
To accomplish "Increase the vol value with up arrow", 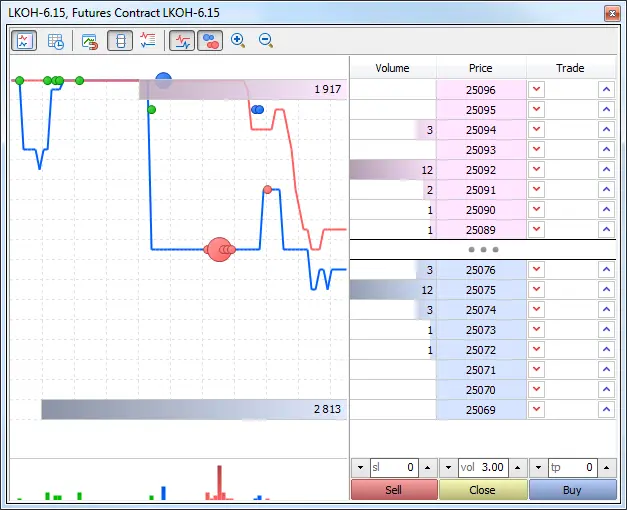I will (516, 468).
